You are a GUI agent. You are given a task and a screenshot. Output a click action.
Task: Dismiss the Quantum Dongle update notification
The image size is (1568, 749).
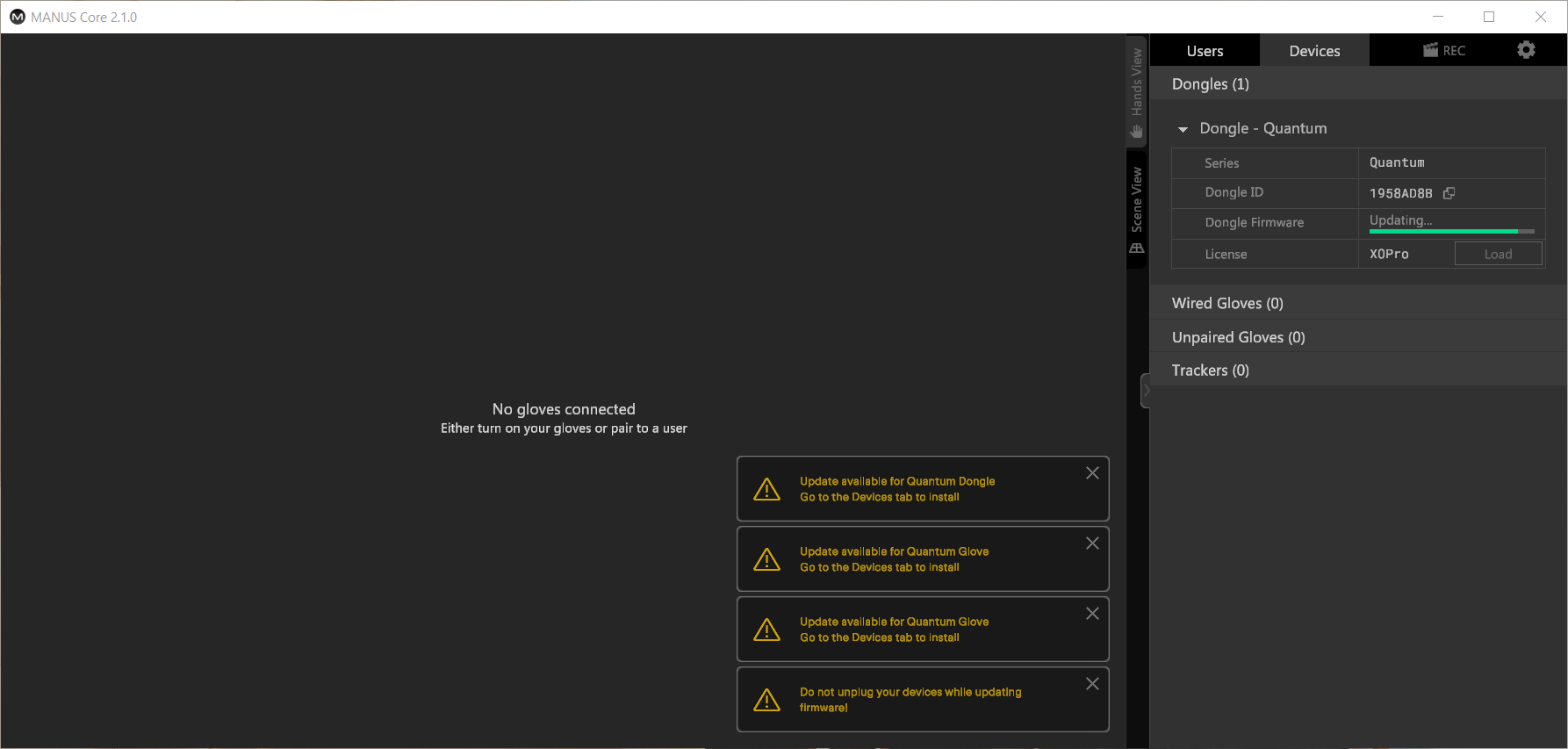coord(1092,473)
